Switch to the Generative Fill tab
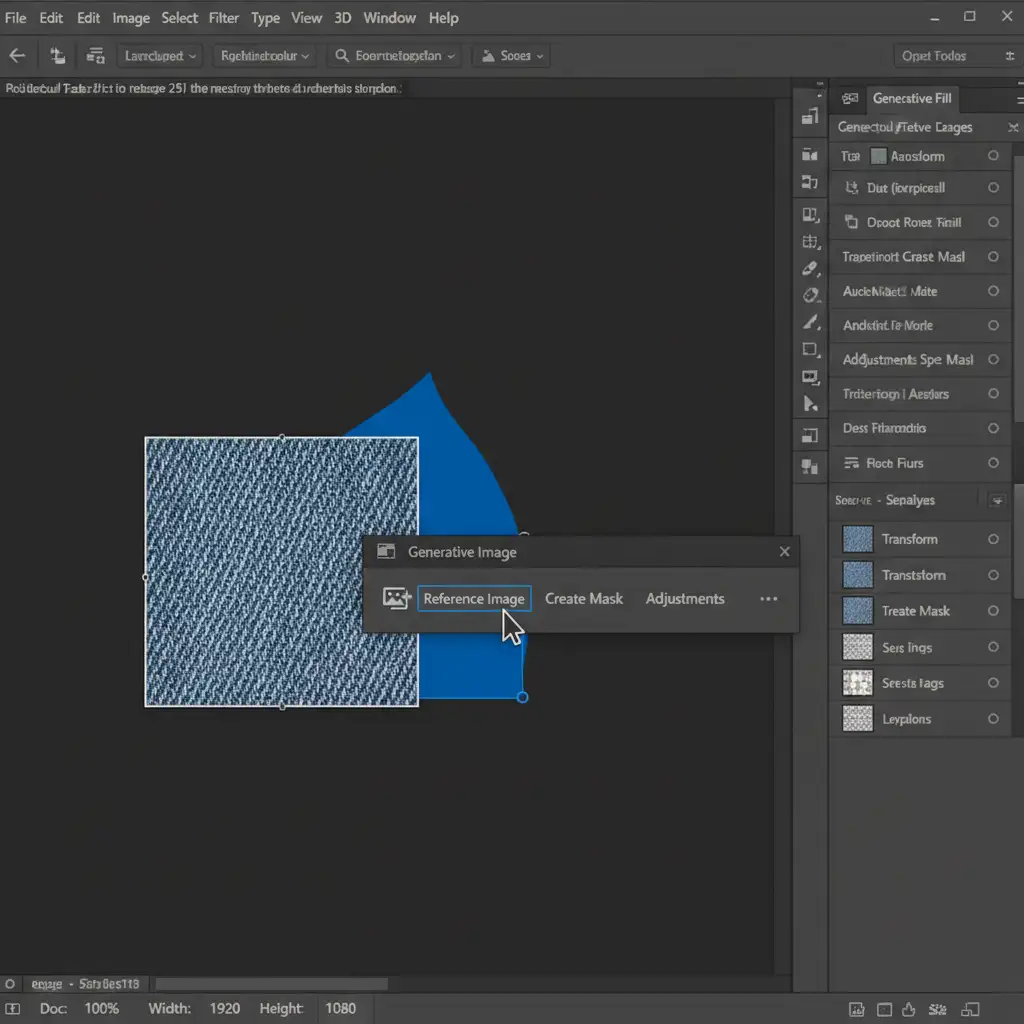The width and height of the screenshot is (1024, 1024). point(911,98)
